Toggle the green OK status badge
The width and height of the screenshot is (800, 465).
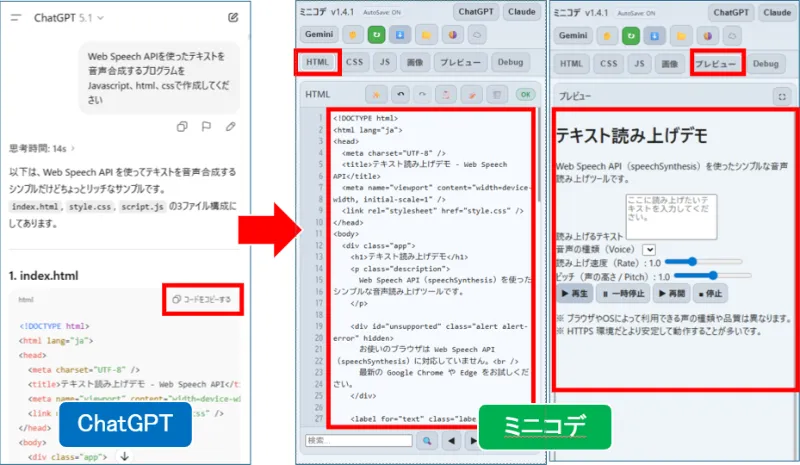click(524, 94)
